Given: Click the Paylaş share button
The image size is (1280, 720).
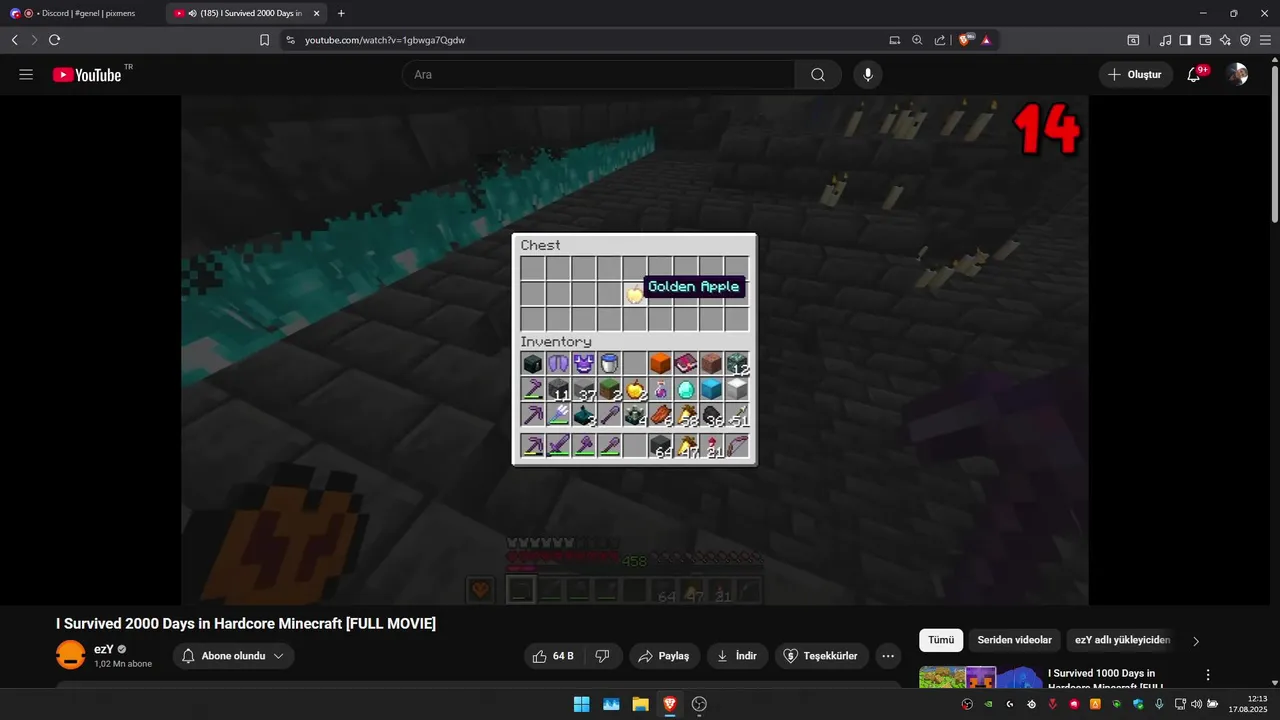Looking at the screenshot, I should tap(664, 656).
